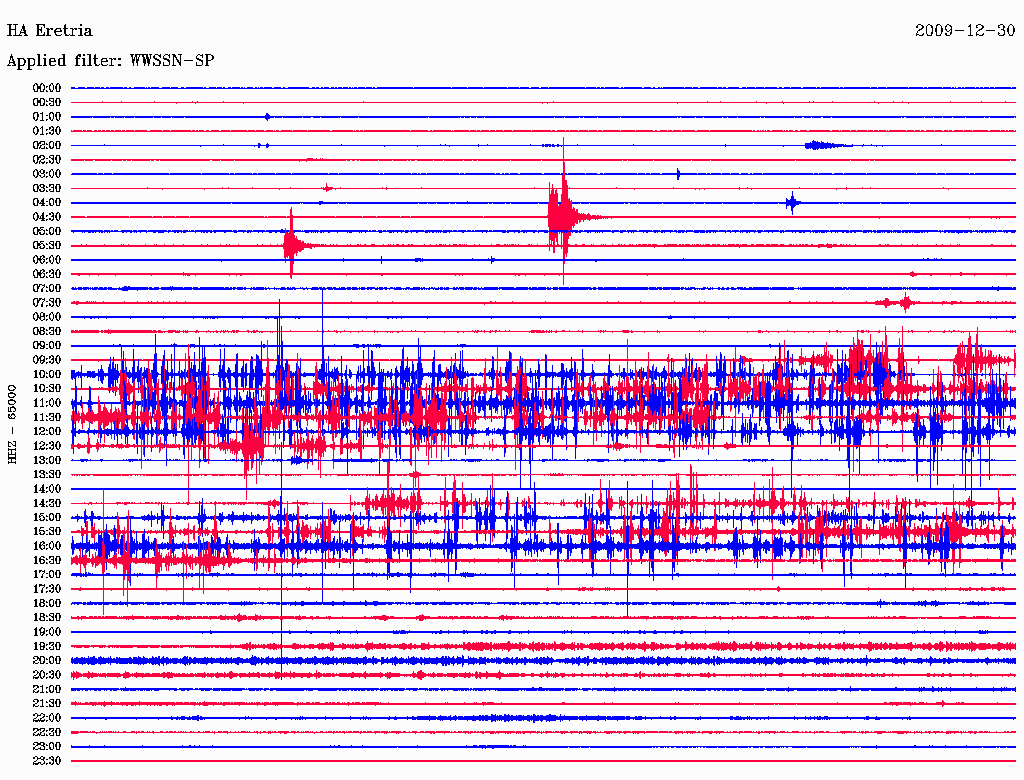Viewport: 1024px width, 780px height.
Task: Select the 01:00 time label
Action: tap(46, 117)
